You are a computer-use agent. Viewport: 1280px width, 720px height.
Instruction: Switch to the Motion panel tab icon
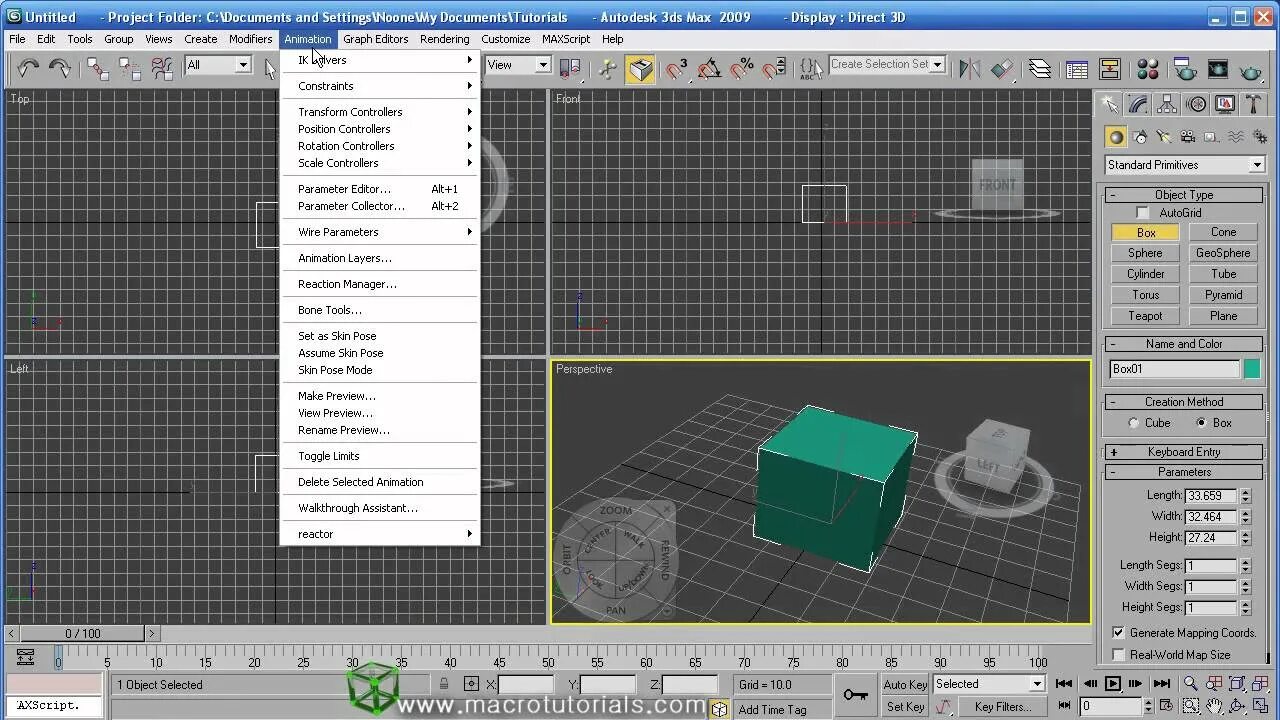pyautogui.click(x=1196, y=104)
